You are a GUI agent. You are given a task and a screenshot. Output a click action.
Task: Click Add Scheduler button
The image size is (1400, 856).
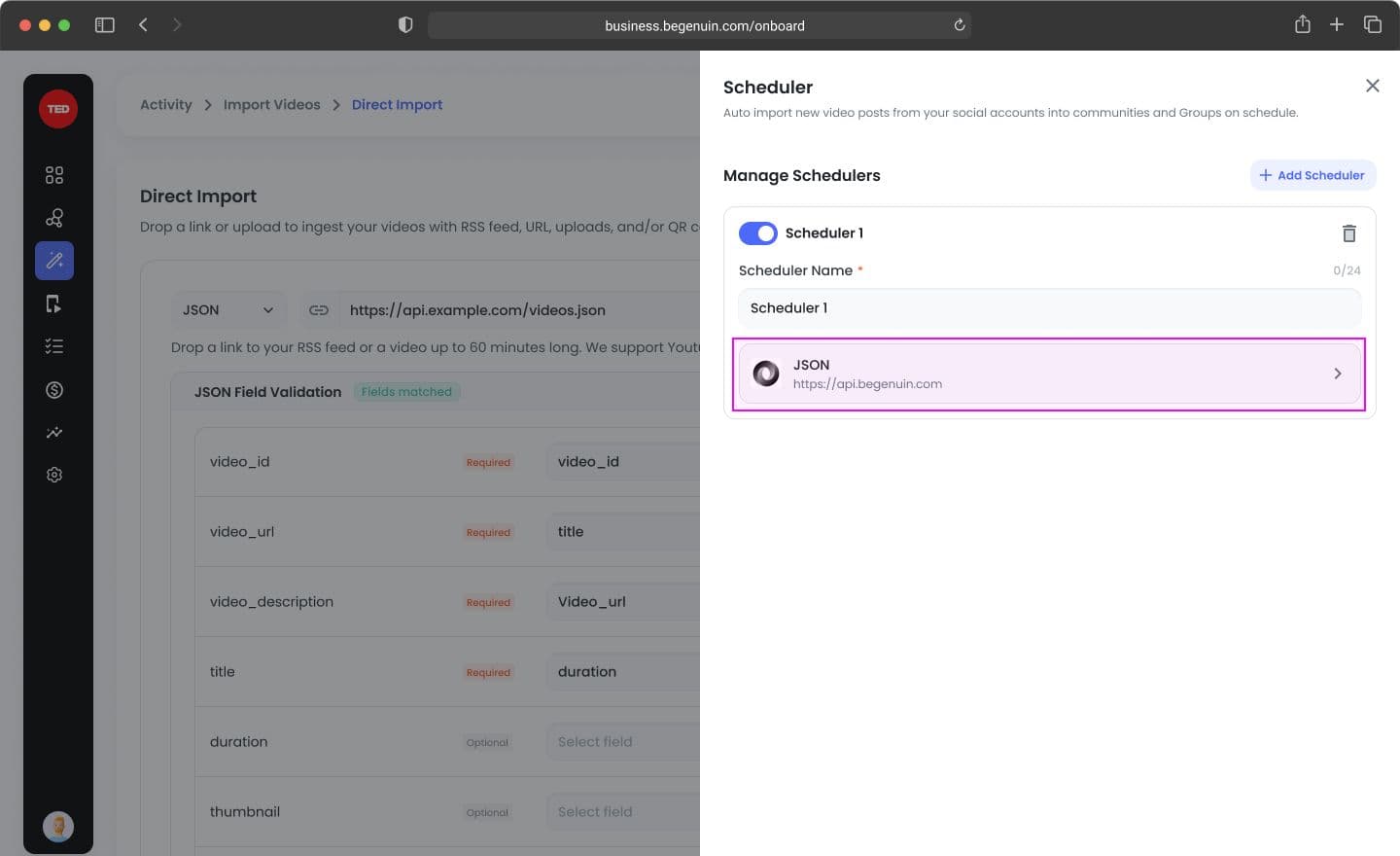pyautogui.click(x=1312, y=175)
